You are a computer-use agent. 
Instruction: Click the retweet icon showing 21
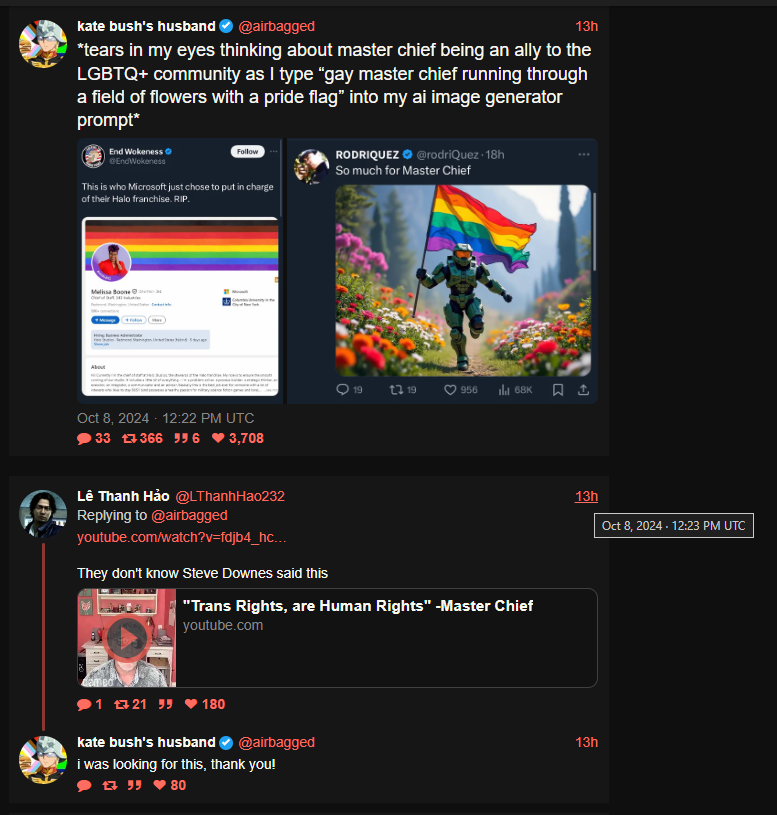point(122,704)
